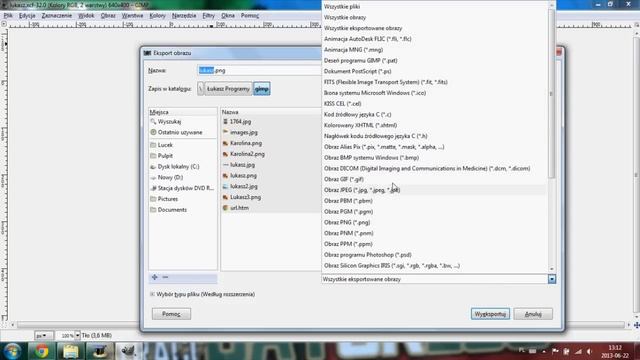Click the dropdown list vertical scrollbar
The height and width of the screenshot is (360, 640).
tap(551, 93)
